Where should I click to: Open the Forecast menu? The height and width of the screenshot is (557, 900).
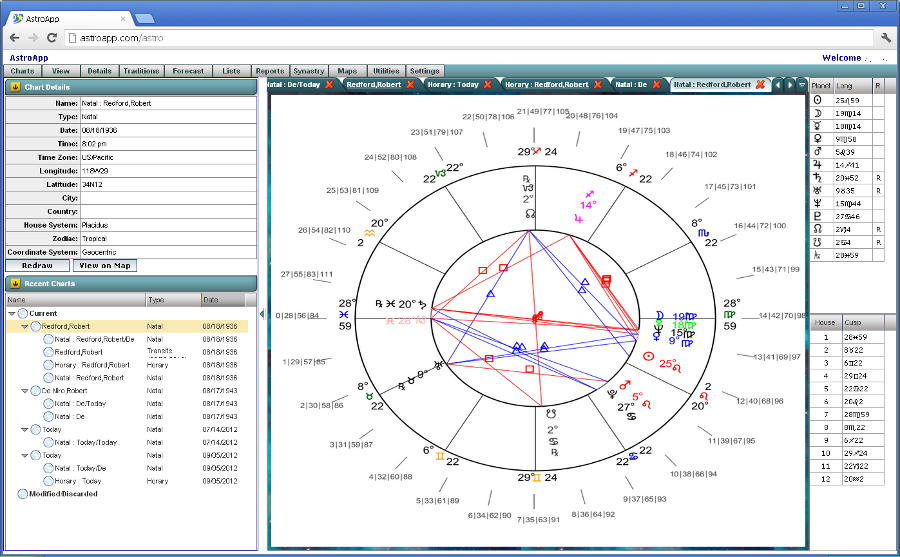(x=188, y=71)
